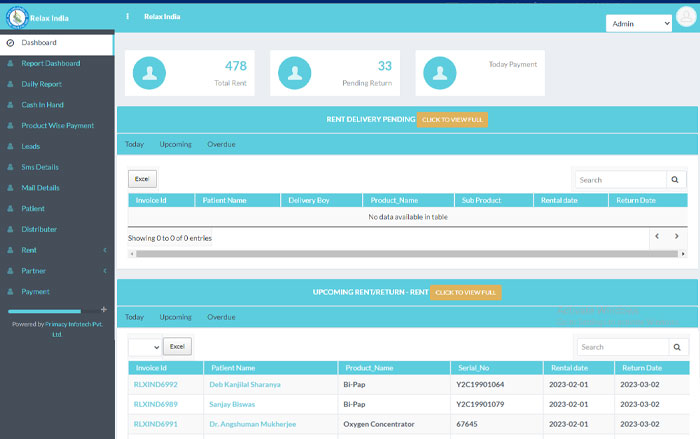The width and height of the screenshot is (700, 439).
Task: Click the search magnifier in Upcoming Rent/Return
Action: point(678,347)
